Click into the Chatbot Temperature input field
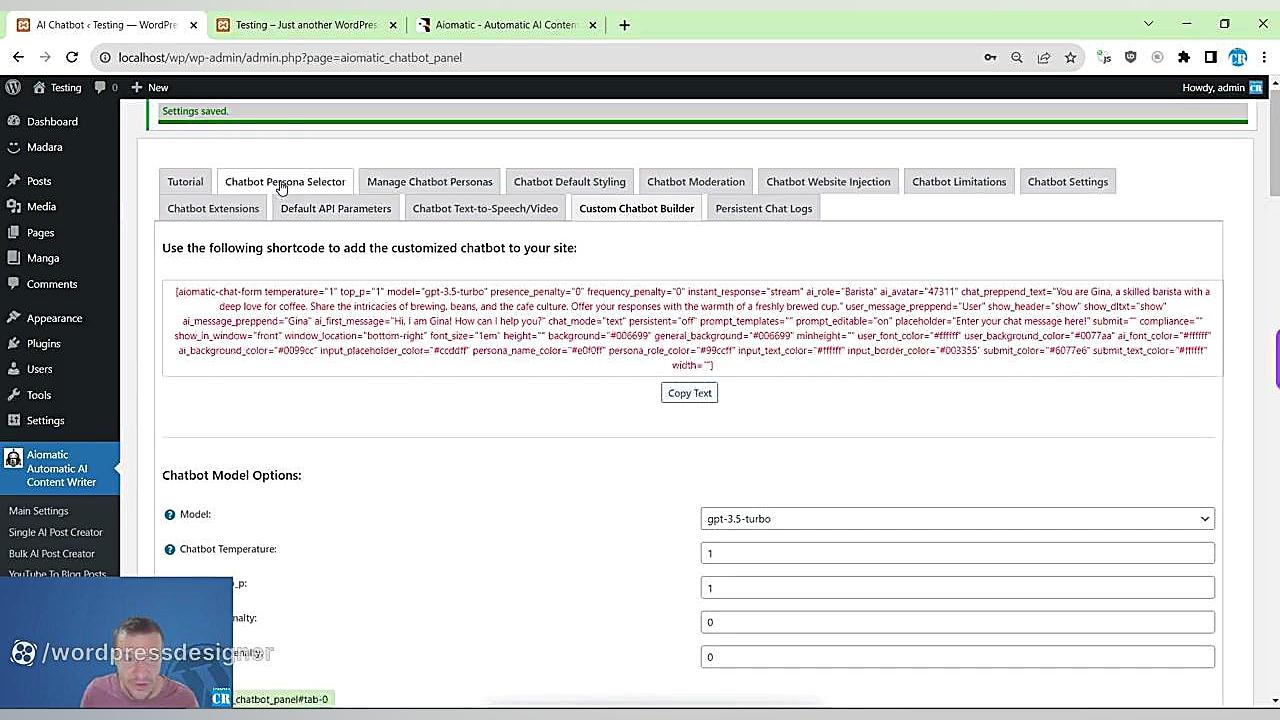 pos(957,553)
